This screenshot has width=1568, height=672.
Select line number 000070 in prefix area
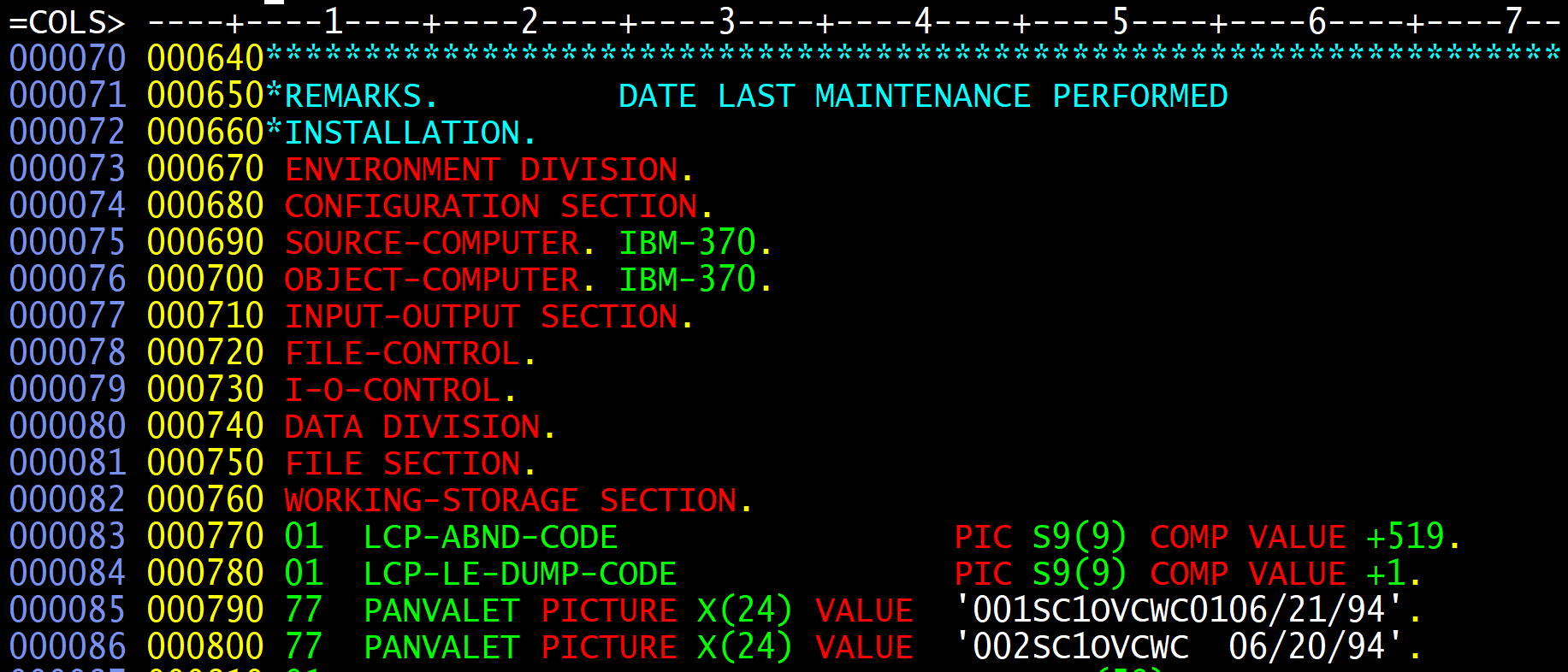click(68, 59)
